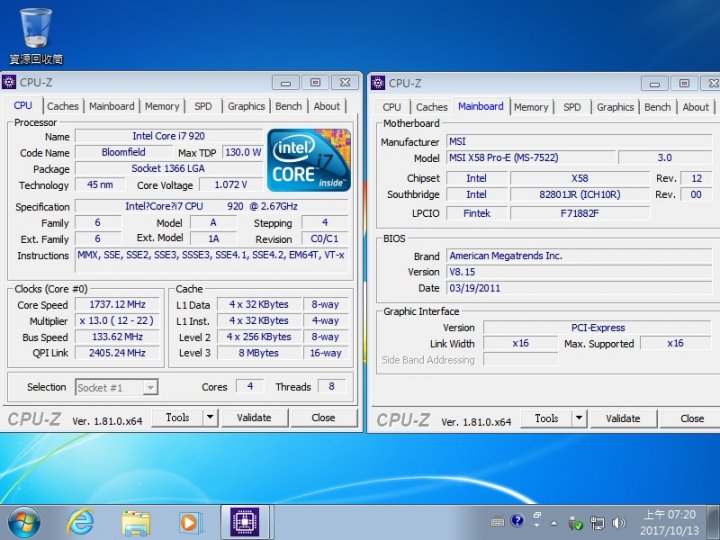
Task: Switch to SPD tab in right window
Action: [x=572, y=107]
